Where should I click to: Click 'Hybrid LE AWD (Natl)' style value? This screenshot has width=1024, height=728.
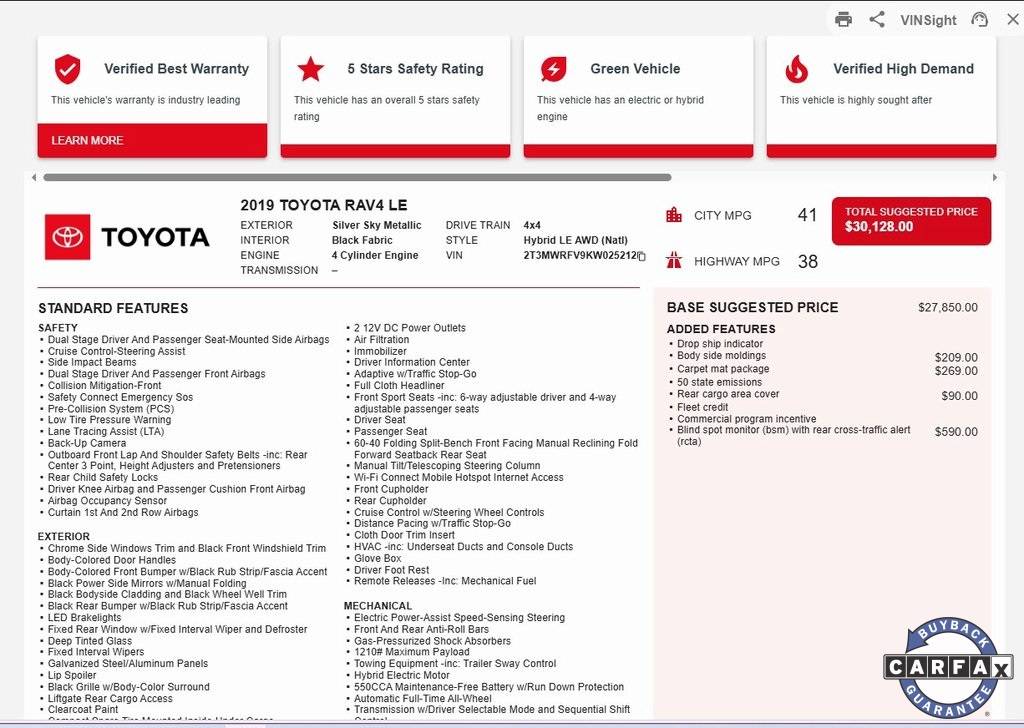click(x=575, y=240)
